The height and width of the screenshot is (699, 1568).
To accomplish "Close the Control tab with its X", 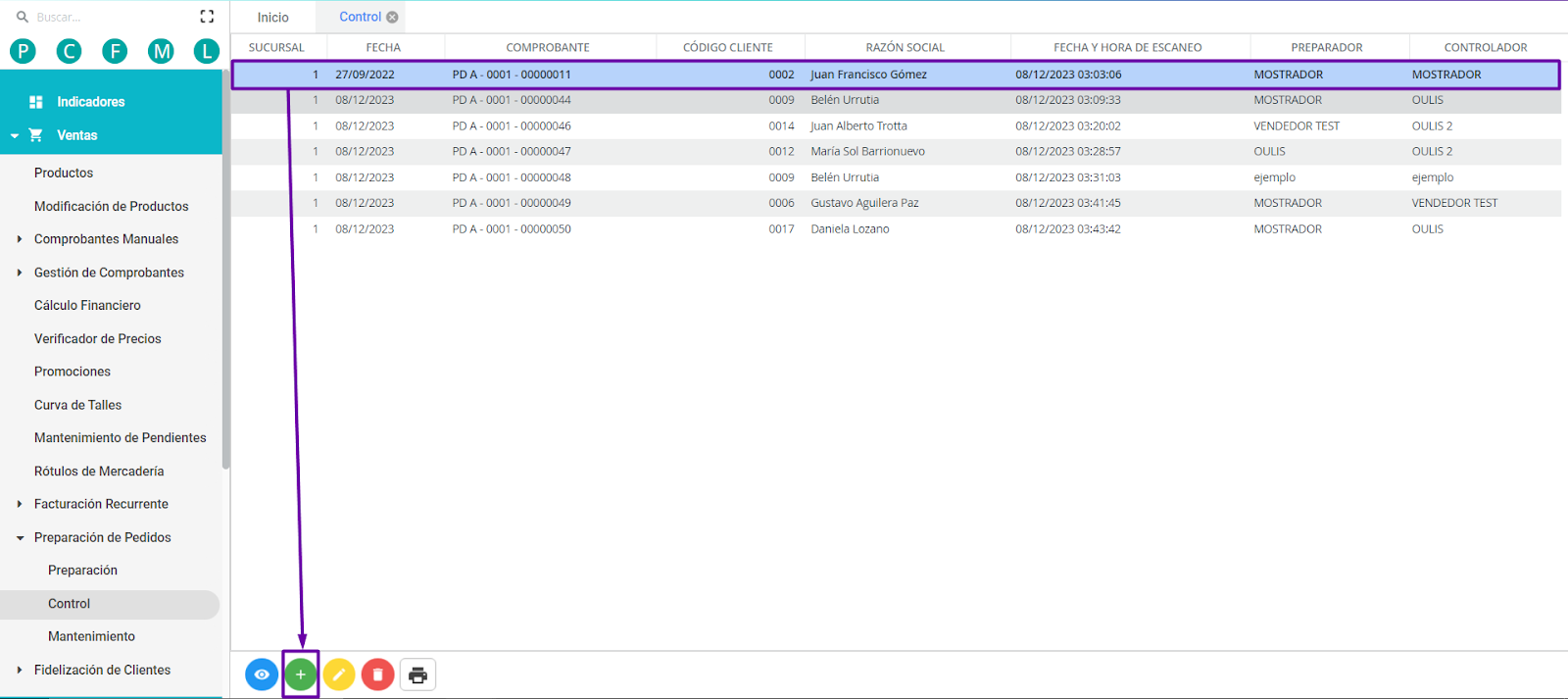I will [392, 17].
